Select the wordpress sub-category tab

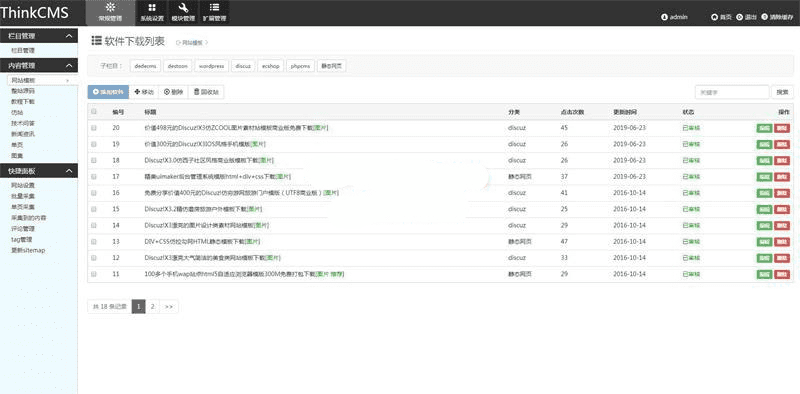click(x=211, y=66)
